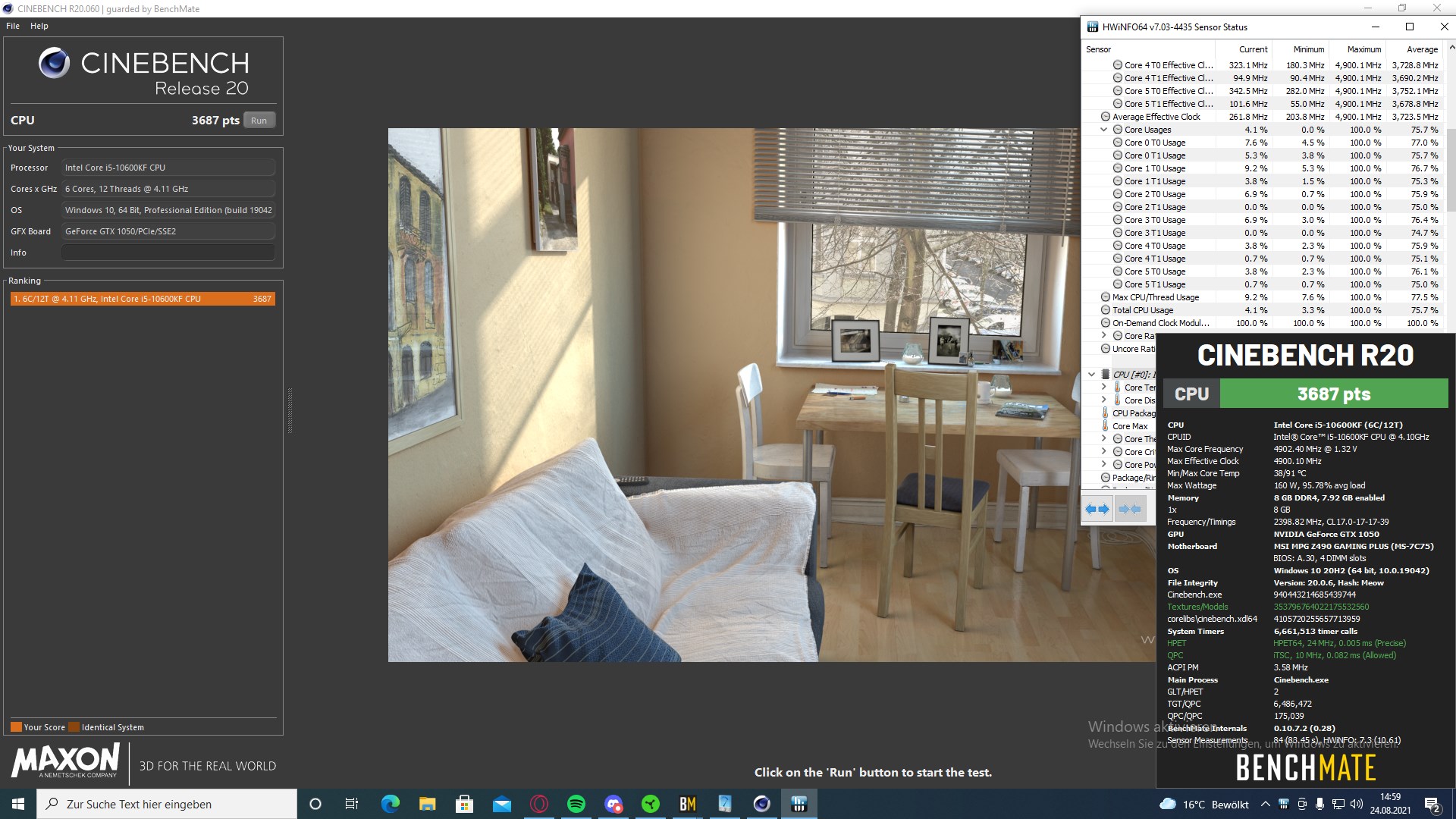Open Task View on the taskbar
The height and width of the screenshot is (819, 1456).
352,804
